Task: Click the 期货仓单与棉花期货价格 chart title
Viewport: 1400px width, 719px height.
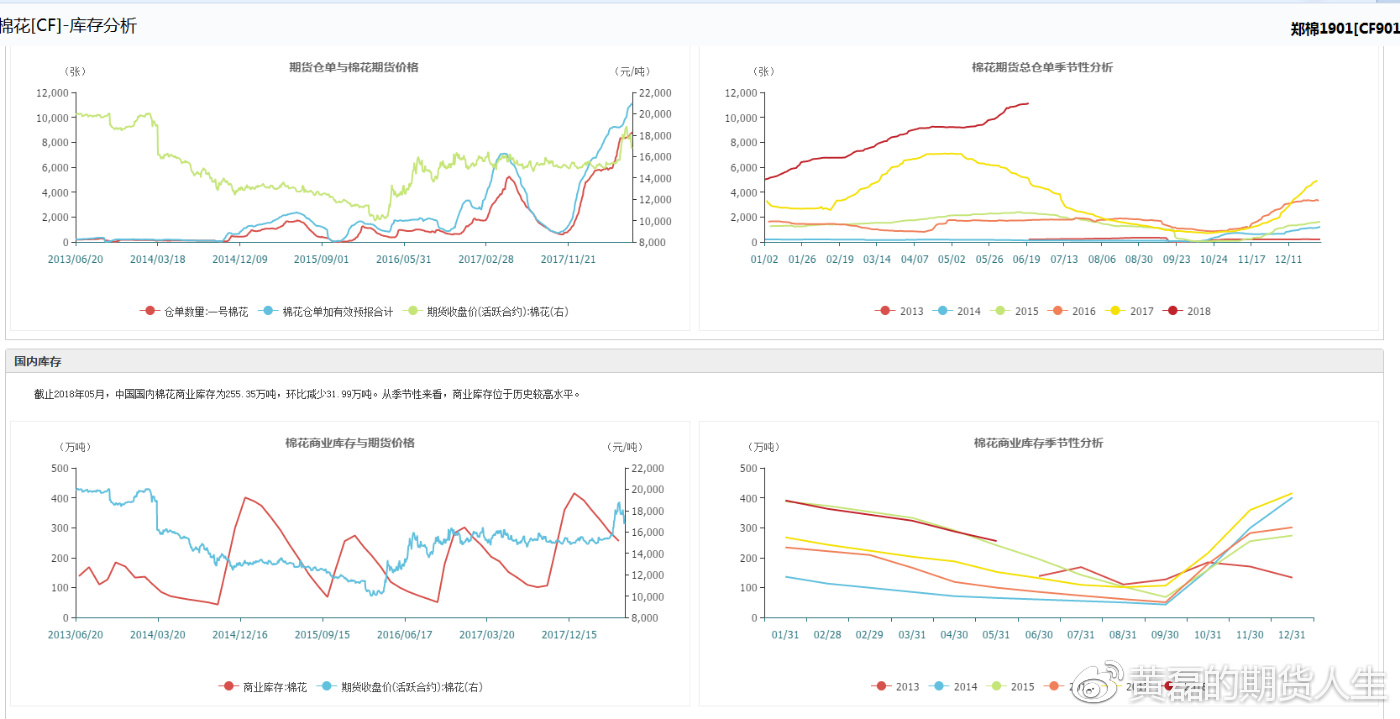Action: pos(353,67)
